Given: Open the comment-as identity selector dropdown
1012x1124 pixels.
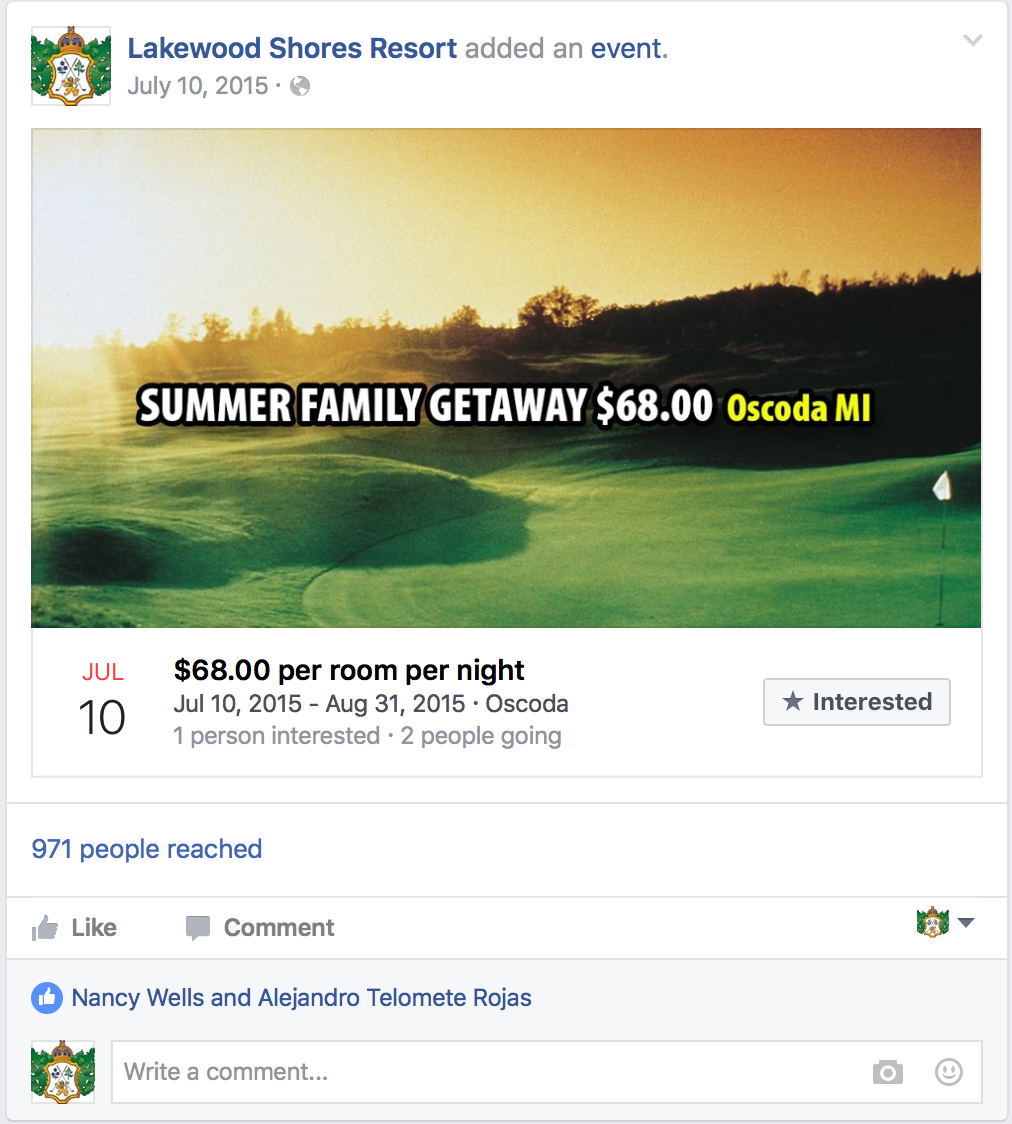Looking at the screenshot, I should tap(945, 922).
